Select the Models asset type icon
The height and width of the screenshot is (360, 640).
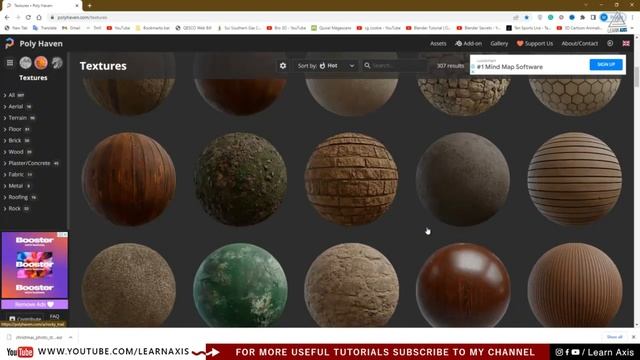tap(57, 62)
